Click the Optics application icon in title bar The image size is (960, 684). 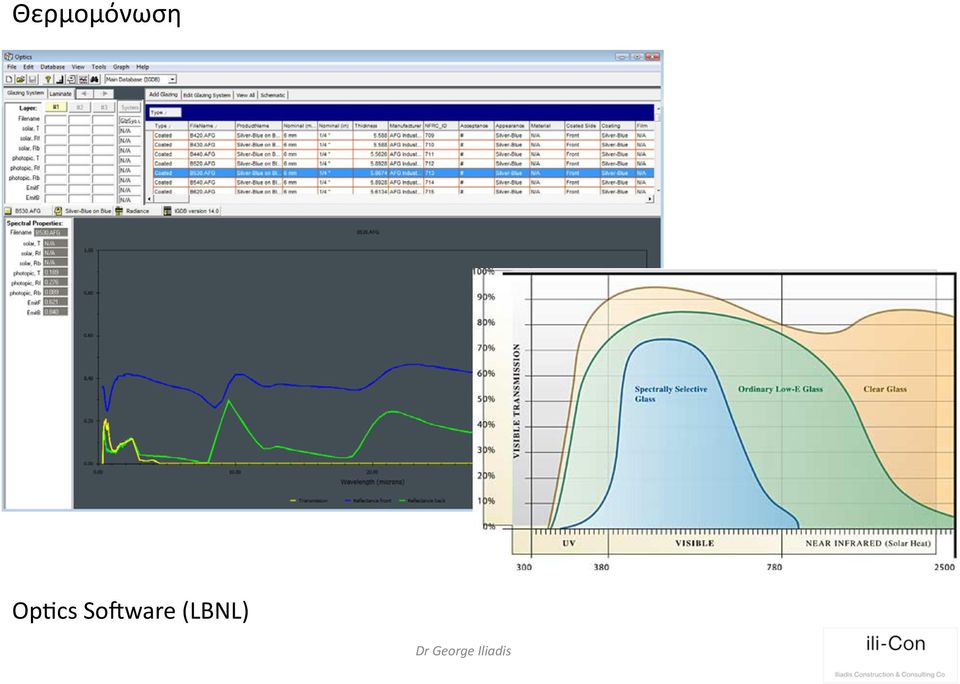(9, 56)
